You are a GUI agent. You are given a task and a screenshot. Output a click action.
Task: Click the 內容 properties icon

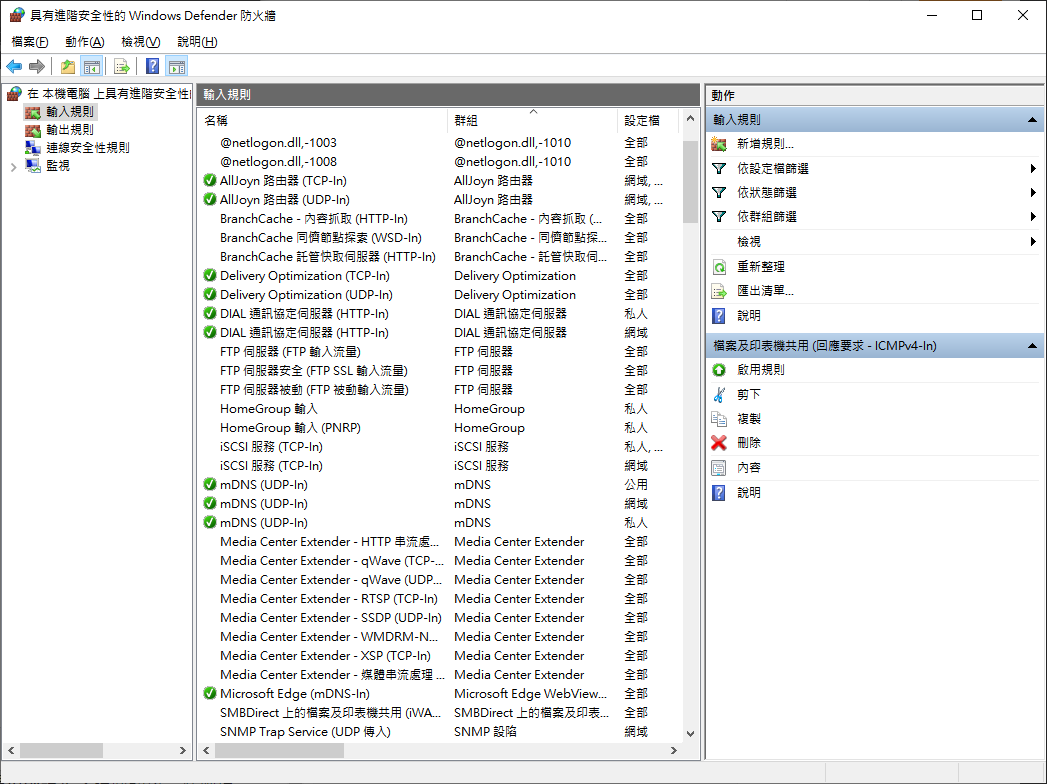[x=719, y=467]
